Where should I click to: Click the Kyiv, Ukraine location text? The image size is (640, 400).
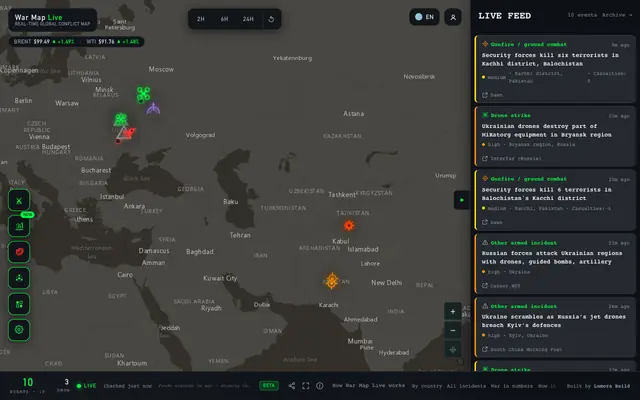[526, 335]
